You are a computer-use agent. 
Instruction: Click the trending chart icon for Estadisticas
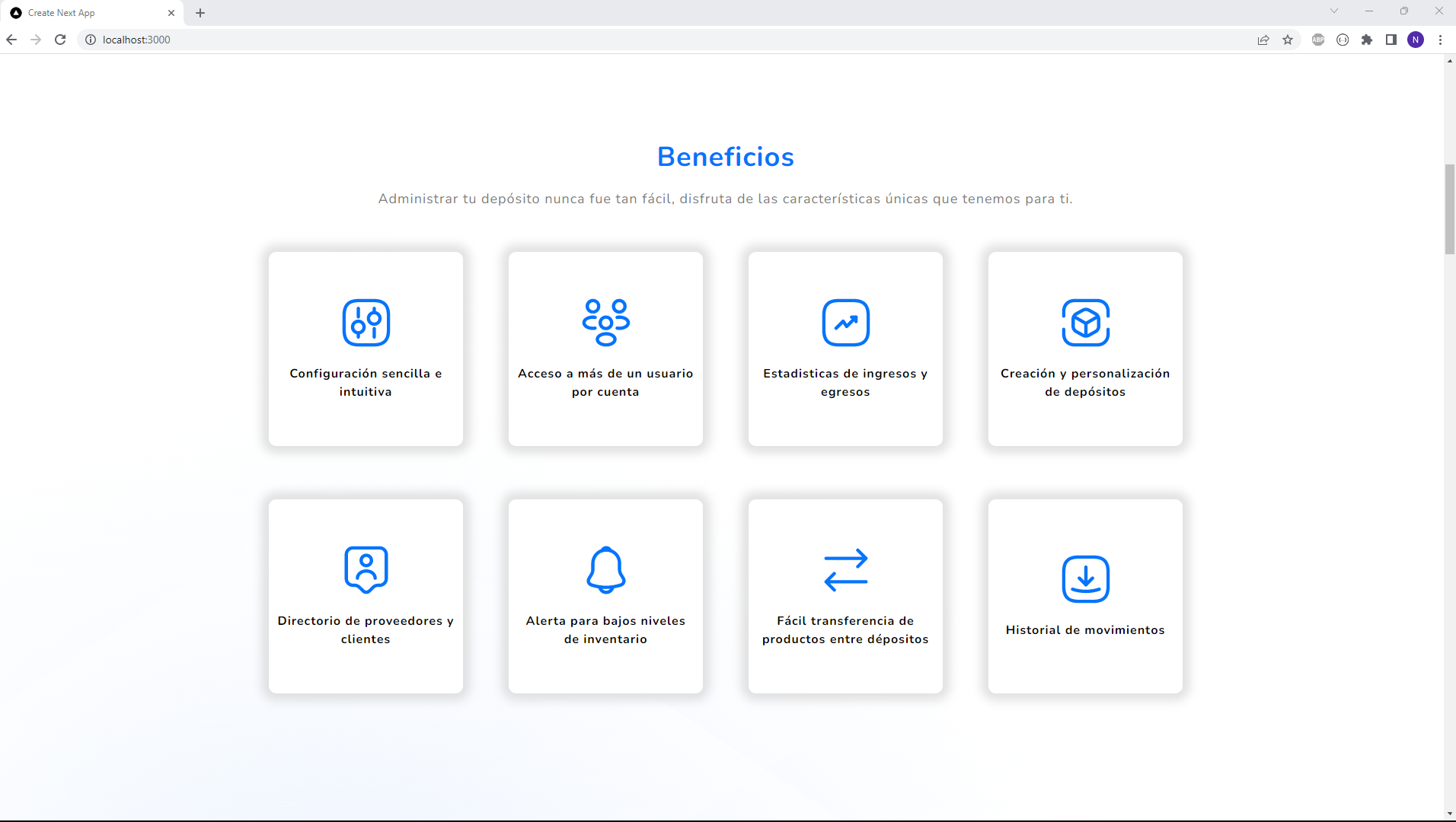[x=845, y=323]
